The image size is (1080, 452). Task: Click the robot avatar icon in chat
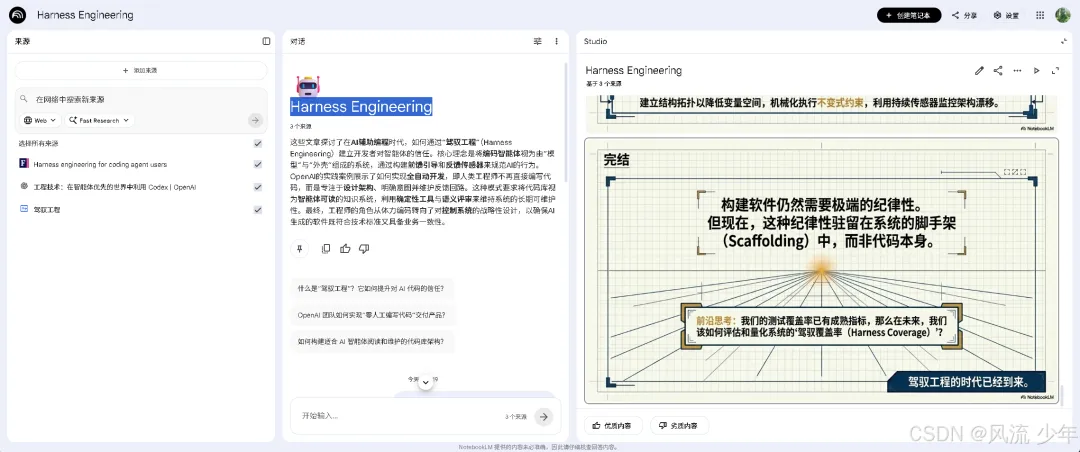pyautogui.click(x=307, y=85)
